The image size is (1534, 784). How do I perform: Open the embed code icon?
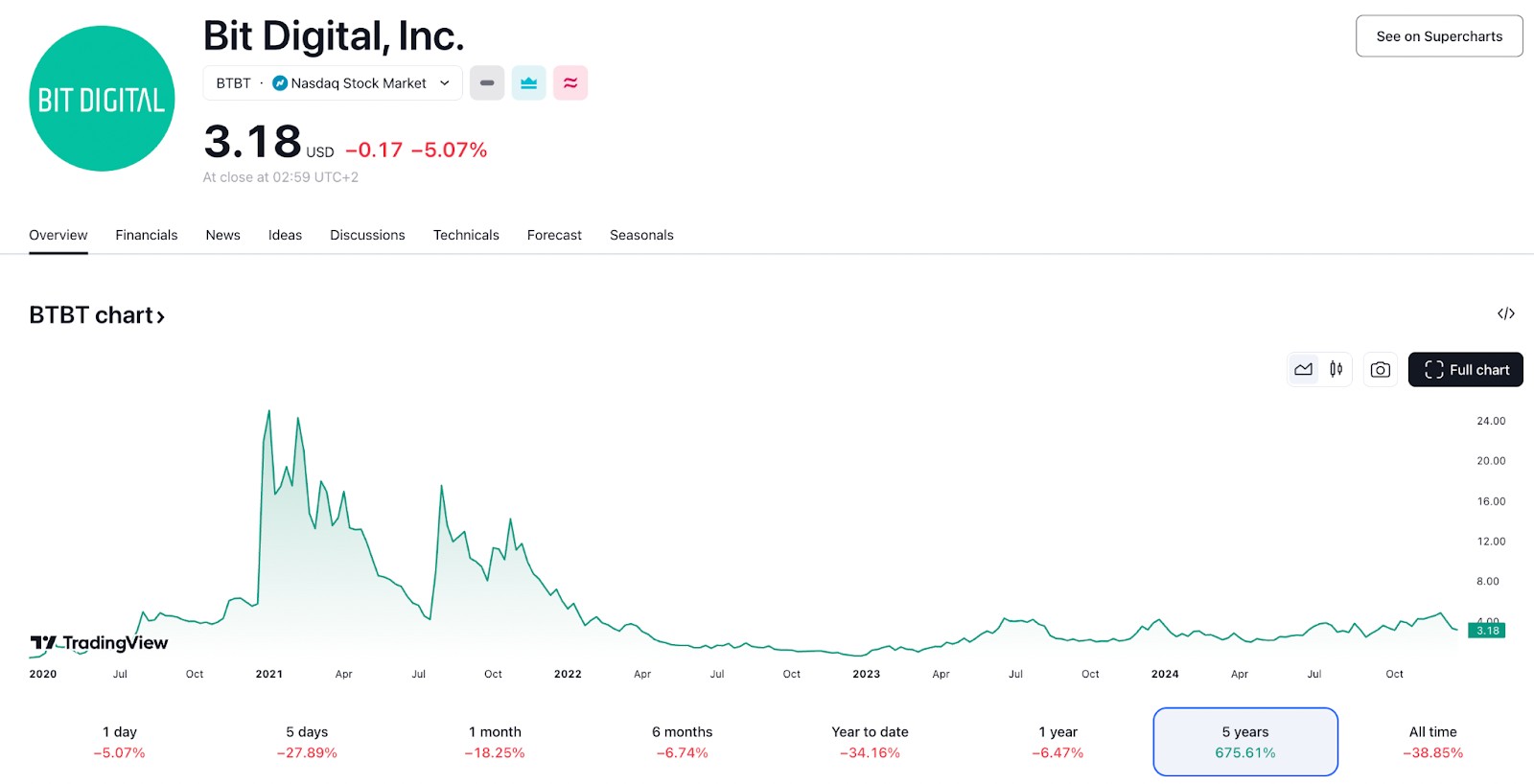point(1506,313)
